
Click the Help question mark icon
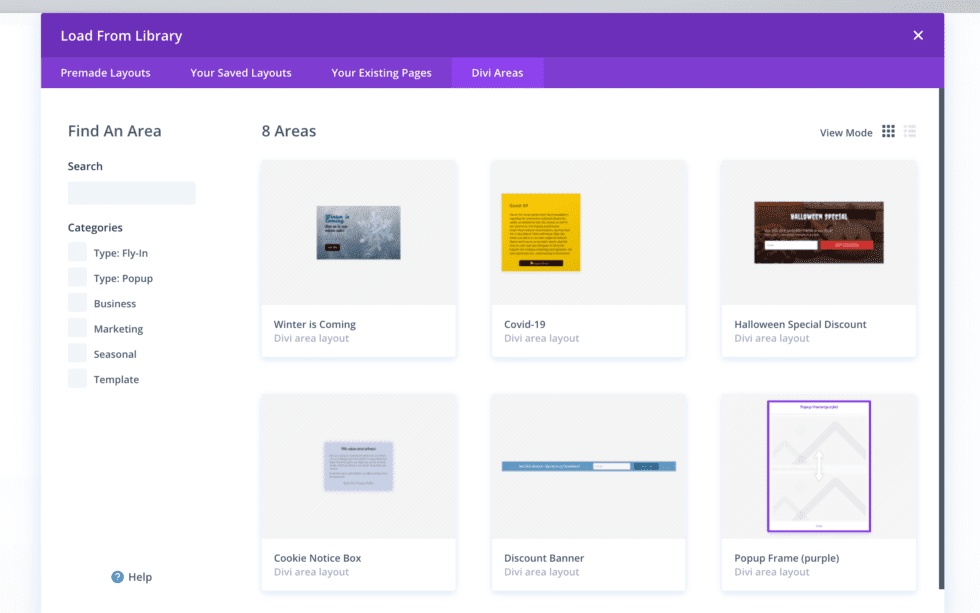click(118, 577)
